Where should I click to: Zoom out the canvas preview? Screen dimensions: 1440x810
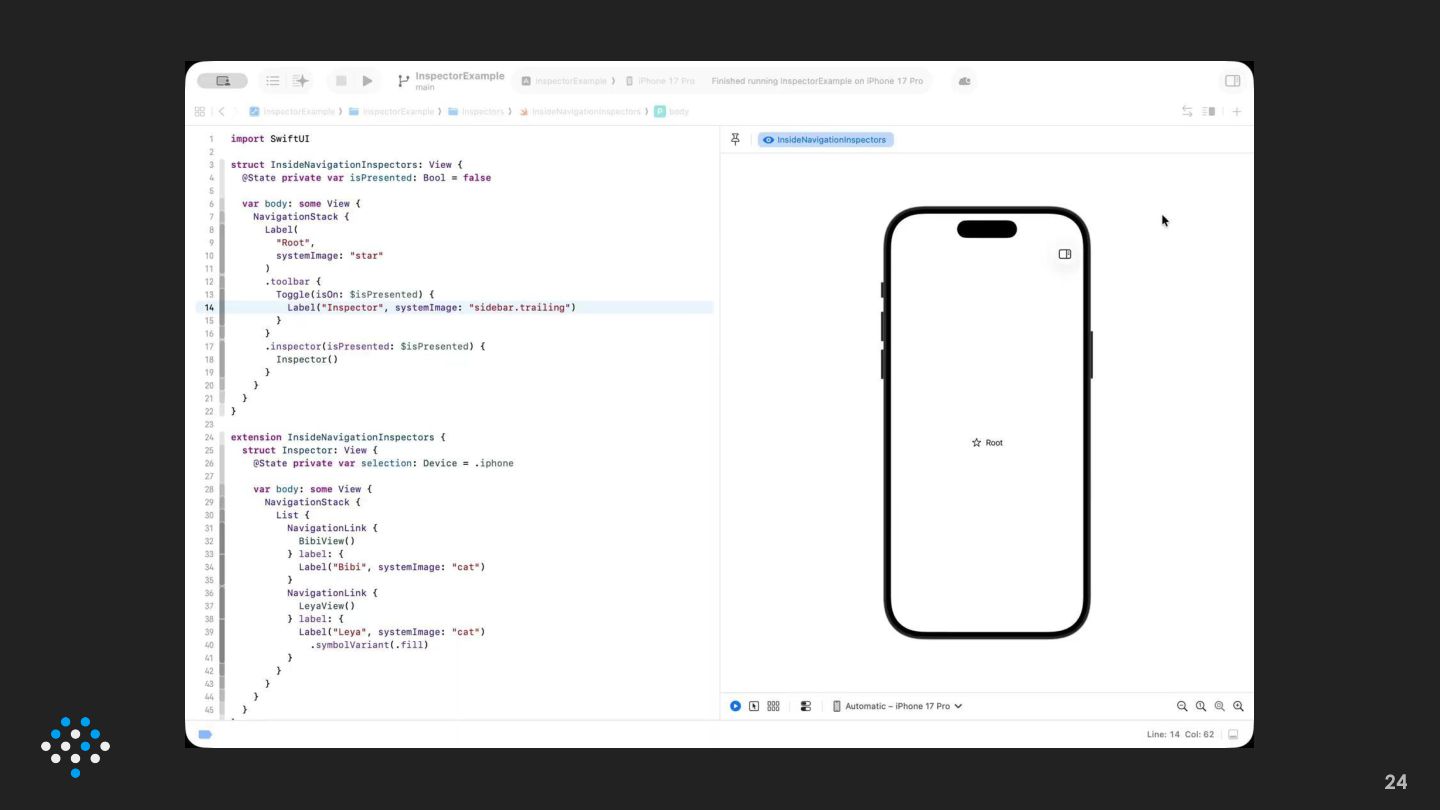pos(1182,706)
